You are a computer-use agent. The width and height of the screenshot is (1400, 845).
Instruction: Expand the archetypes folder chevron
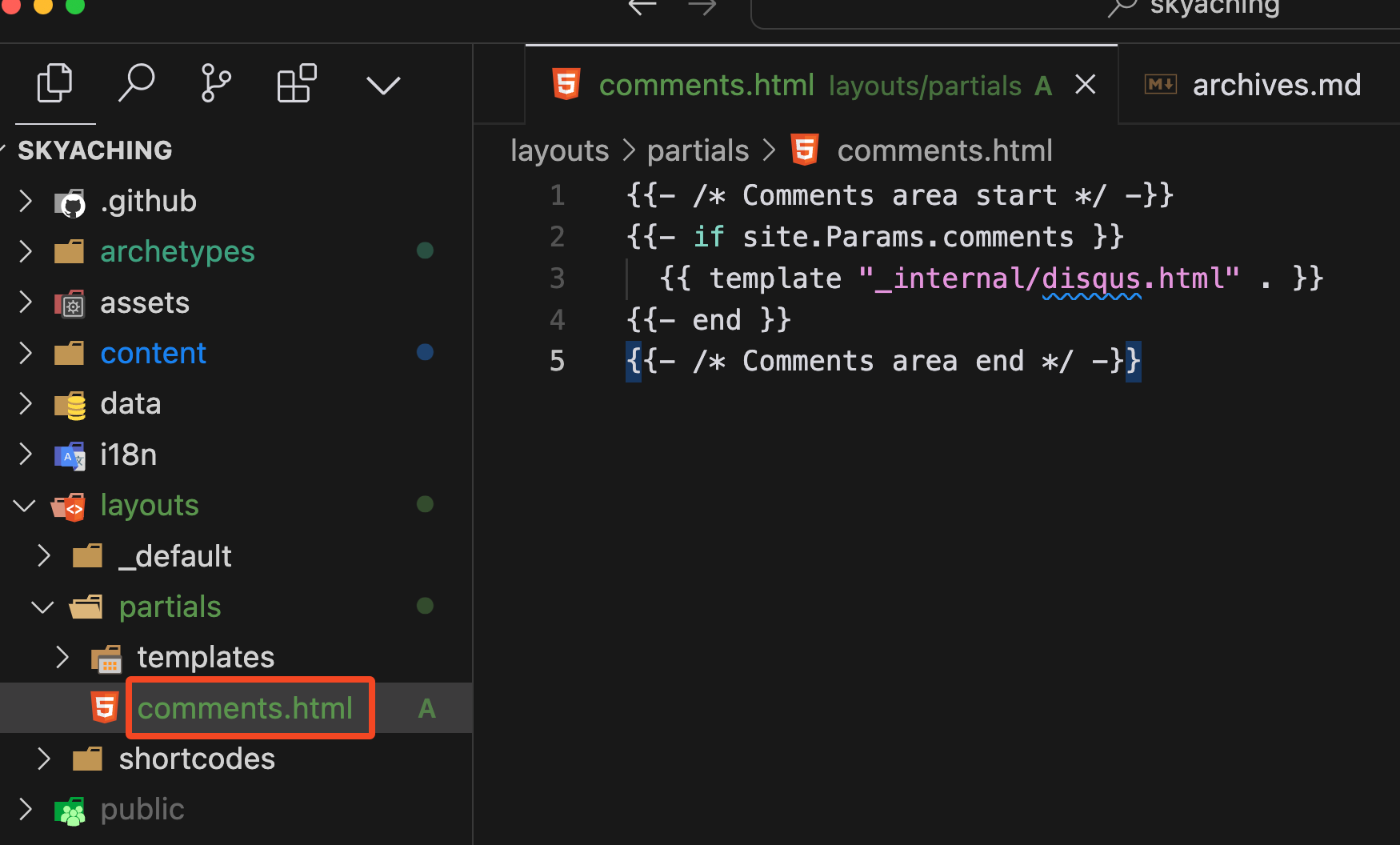click(x=26, y=251)
